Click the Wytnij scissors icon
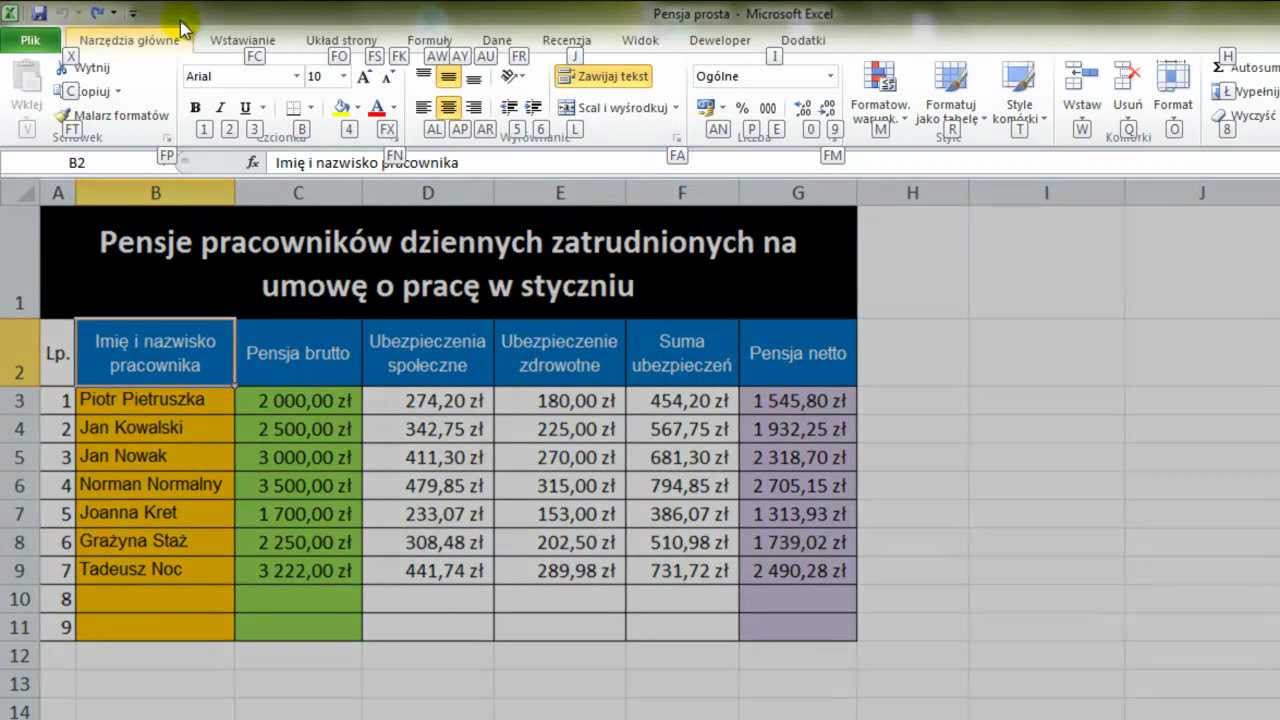1280x720 pixels. pyautogui.click(x=62, y=68)
